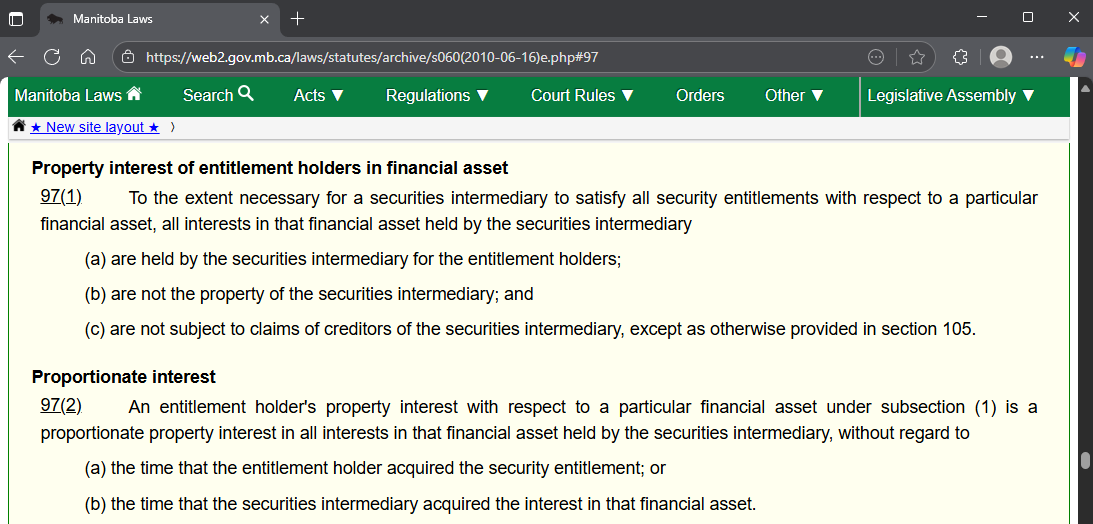Open the browser settings ellipsis menu
This screenshot has width=1093, height=524.
click(x=1037, y=57)
